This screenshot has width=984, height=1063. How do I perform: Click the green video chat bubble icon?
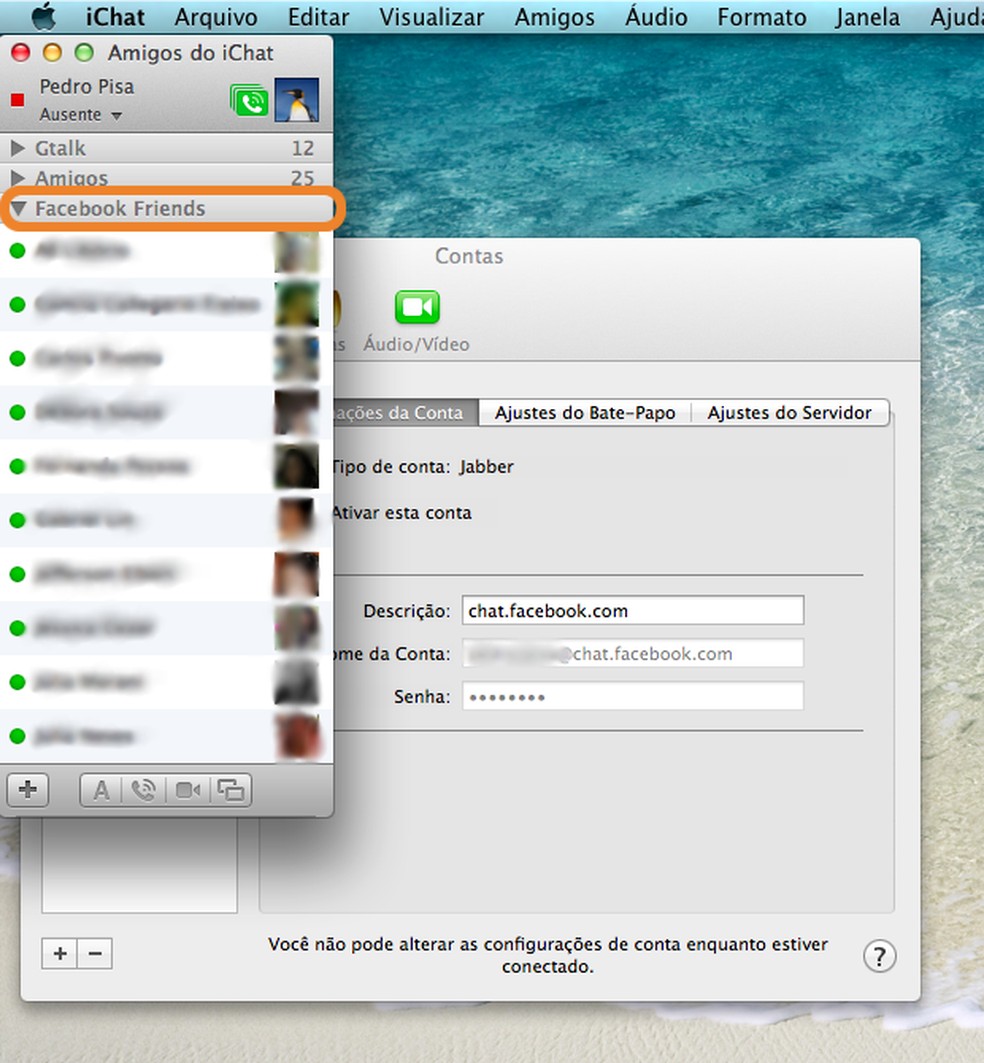[x=248, y=100]
